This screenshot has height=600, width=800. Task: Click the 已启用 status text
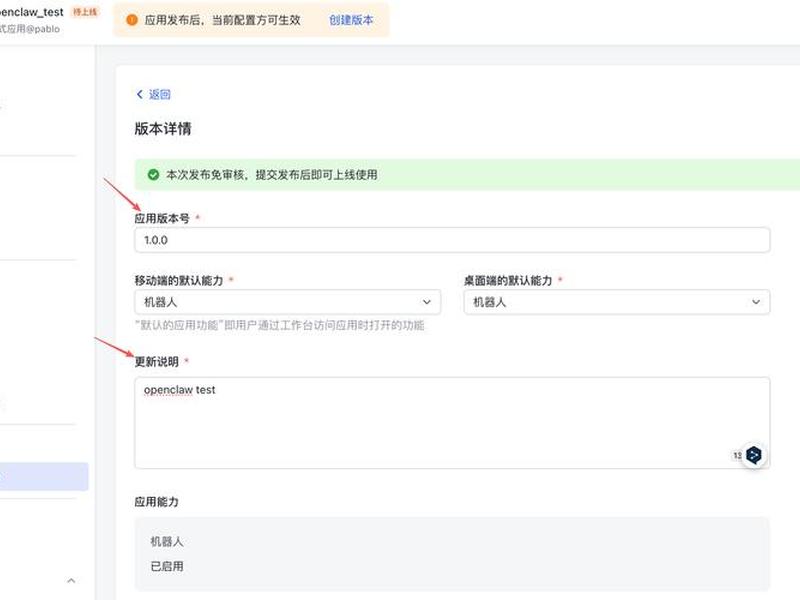tap(167, 566)
